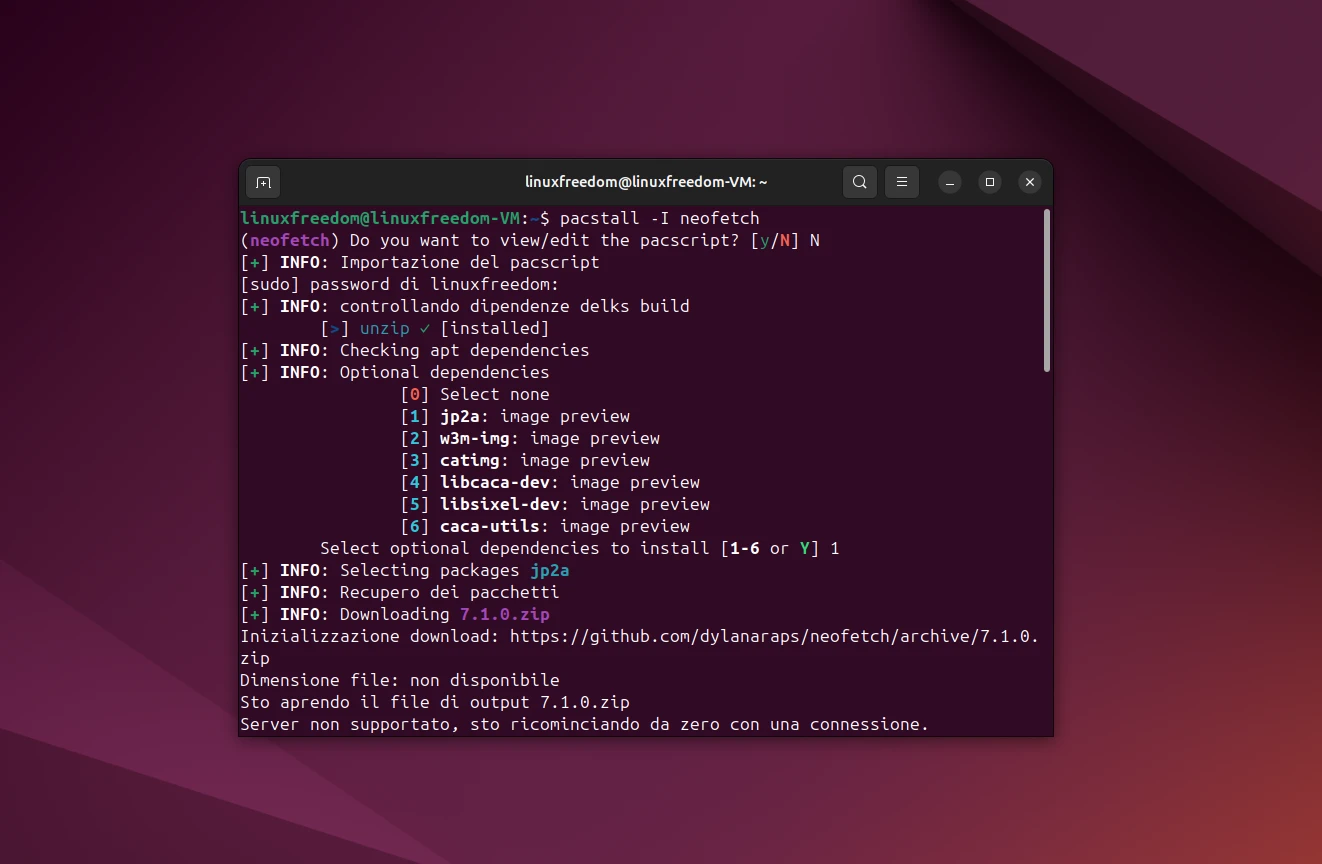Open the terminal hamburger menu
The width and height of the screenshot is (1322, 864).
[x=901, y=182]
